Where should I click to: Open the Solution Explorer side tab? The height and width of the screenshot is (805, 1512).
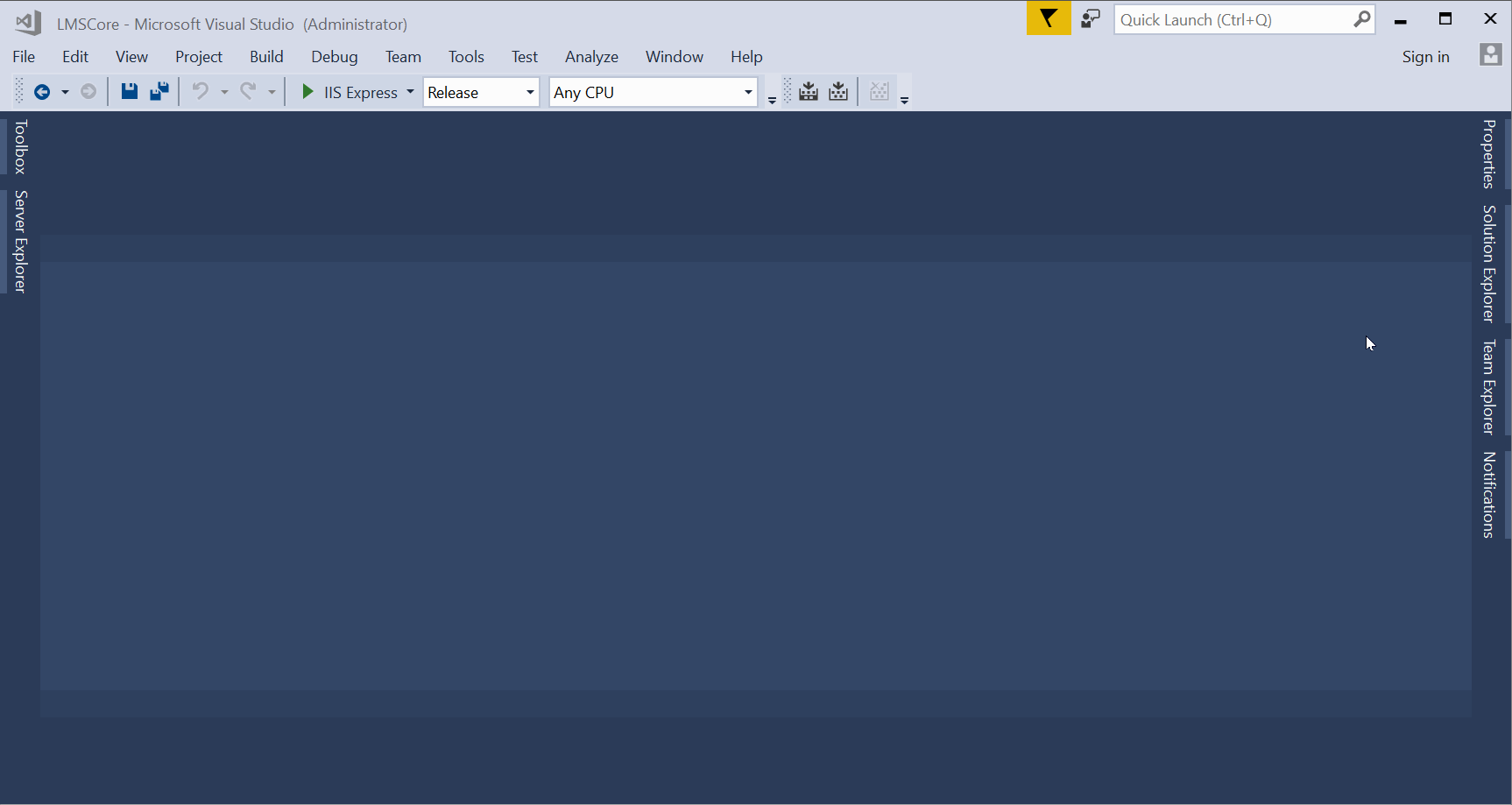(1488, 264)
